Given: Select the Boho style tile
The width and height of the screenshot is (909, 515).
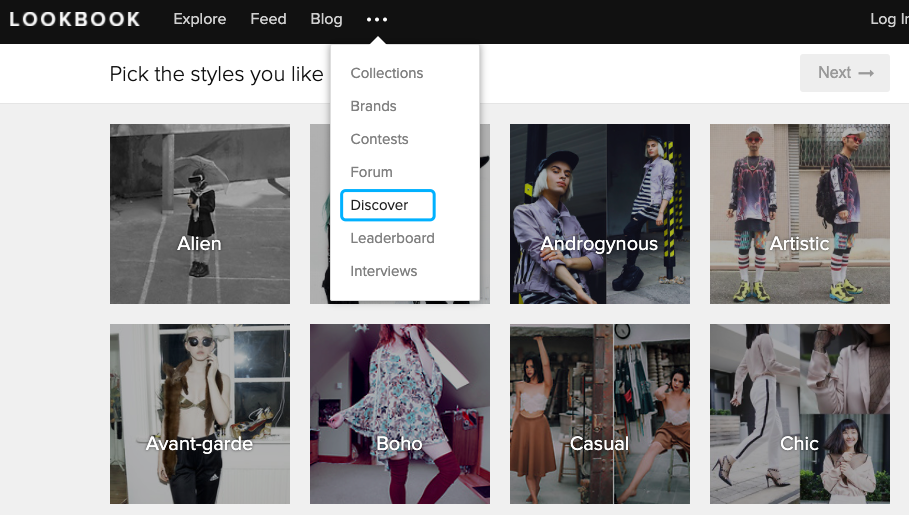Looking at the screenshot, I should [400, 414].
